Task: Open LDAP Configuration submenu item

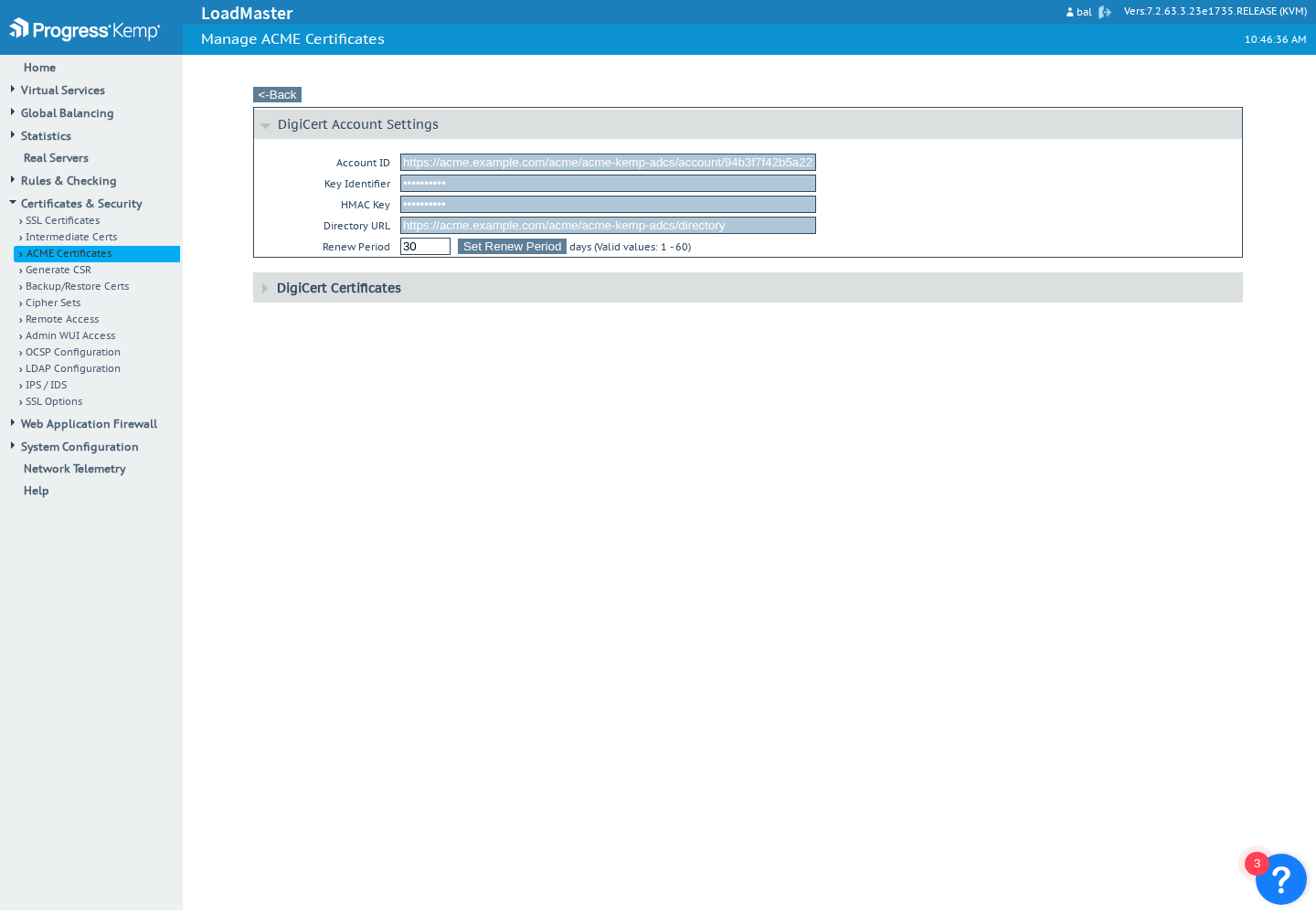Action: (73, 368)
